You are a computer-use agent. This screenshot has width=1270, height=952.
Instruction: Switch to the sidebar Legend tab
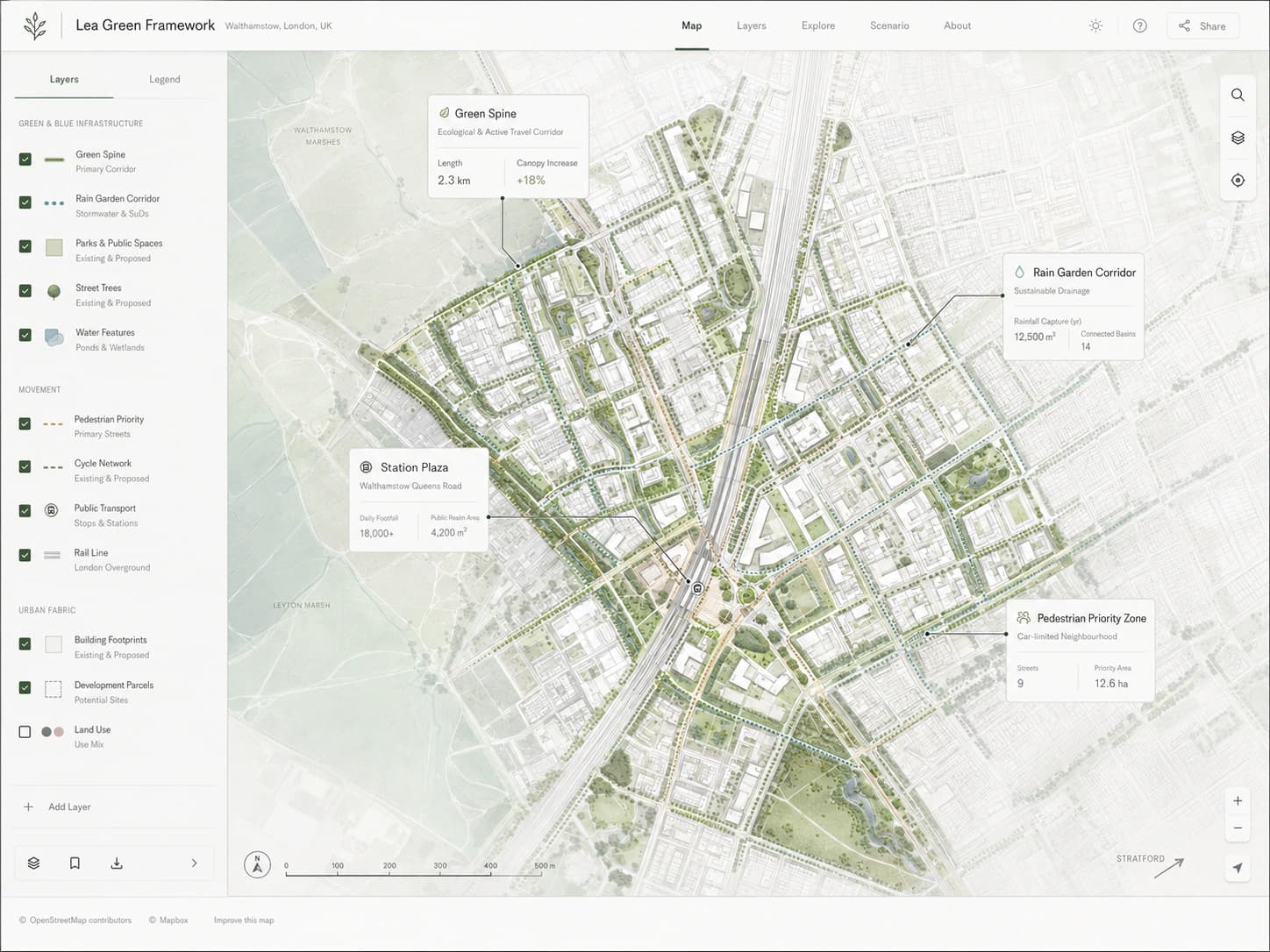tap(164, 80)
